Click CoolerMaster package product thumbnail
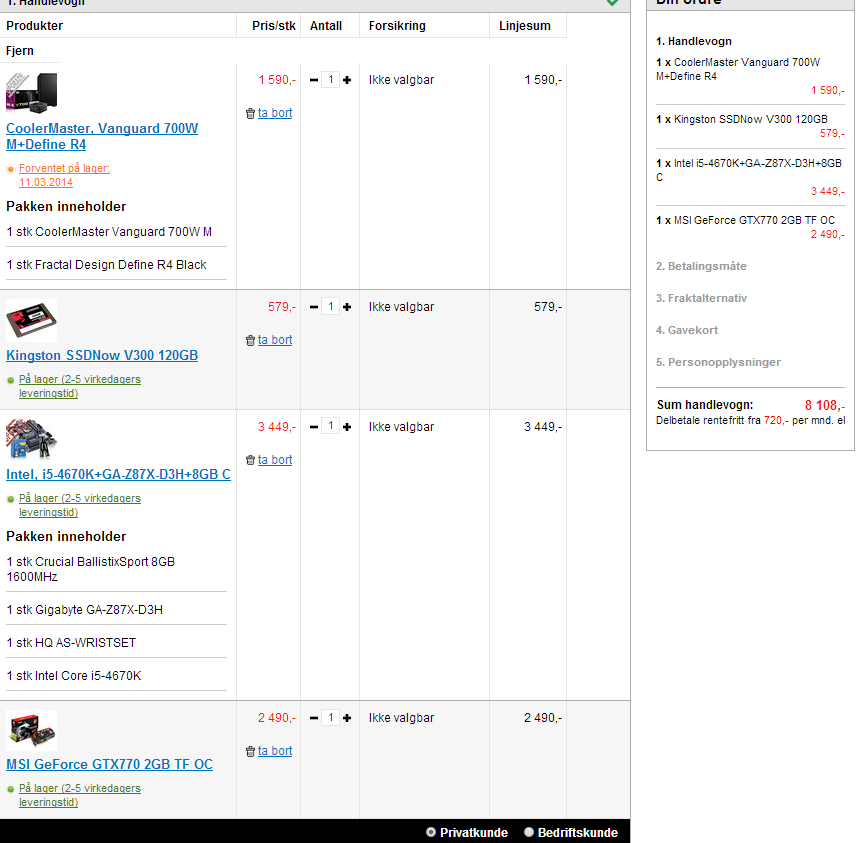 tap(31, 92)
